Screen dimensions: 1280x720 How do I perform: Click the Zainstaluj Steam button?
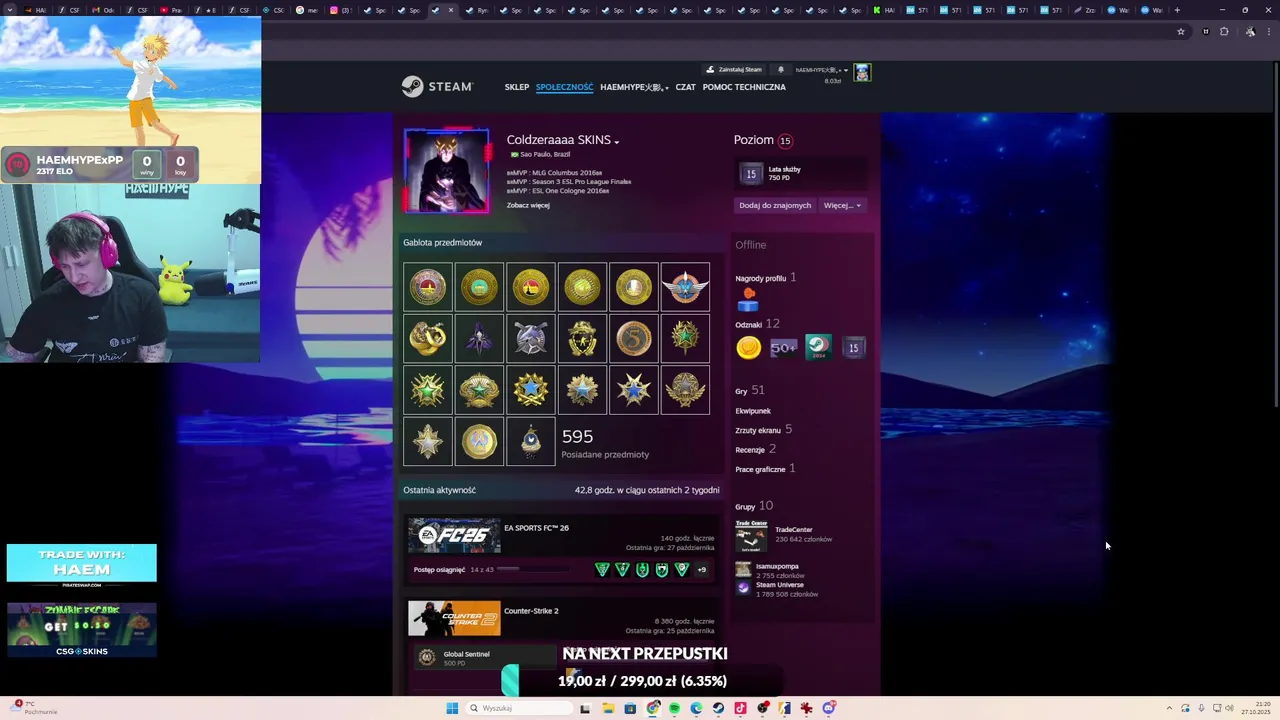(x=735, y=70)
